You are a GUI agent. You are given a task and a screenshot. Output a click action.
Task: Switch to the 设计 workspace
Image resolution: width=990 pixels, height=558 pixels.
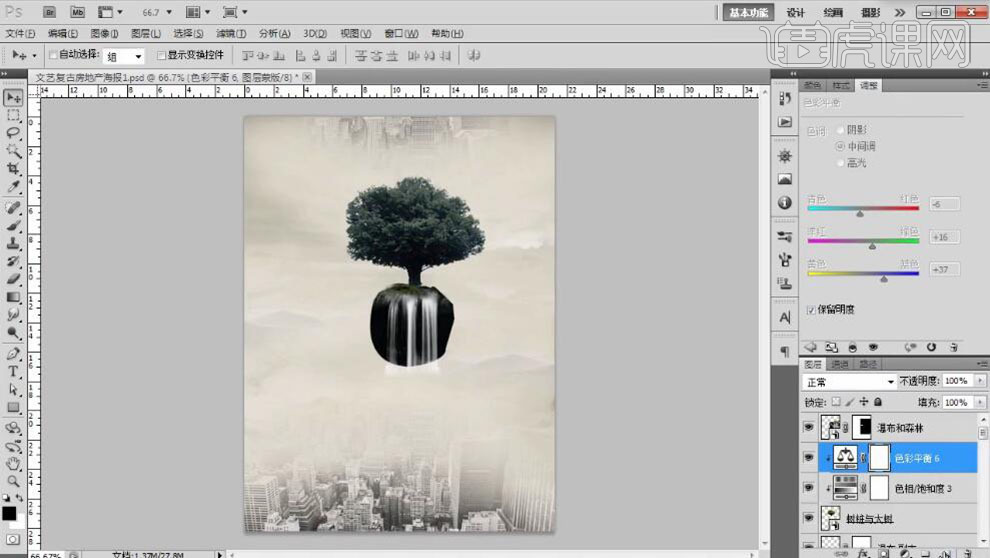click(796, 13)
